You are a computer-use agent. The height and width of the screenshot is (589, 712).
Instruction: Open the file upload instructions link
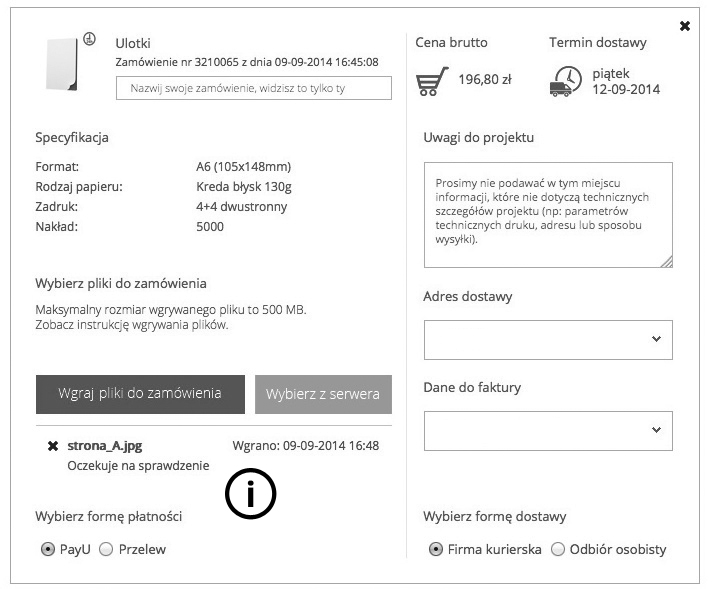tap(132, 325)
